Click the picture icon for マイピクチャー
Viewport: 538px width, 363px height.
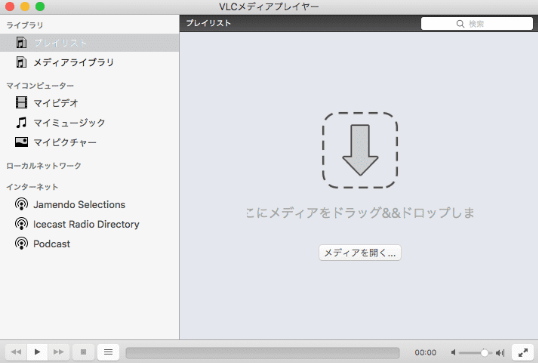pyautogui.click(x=21, y=142)
